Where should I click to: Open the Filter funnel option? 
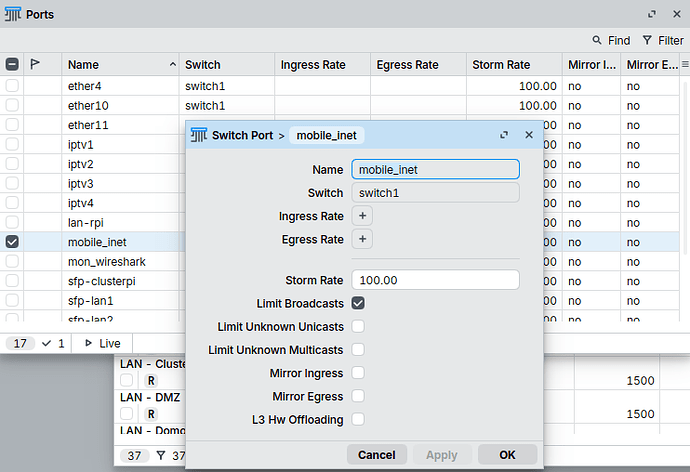pyautogui.click(x=649, y=41)
